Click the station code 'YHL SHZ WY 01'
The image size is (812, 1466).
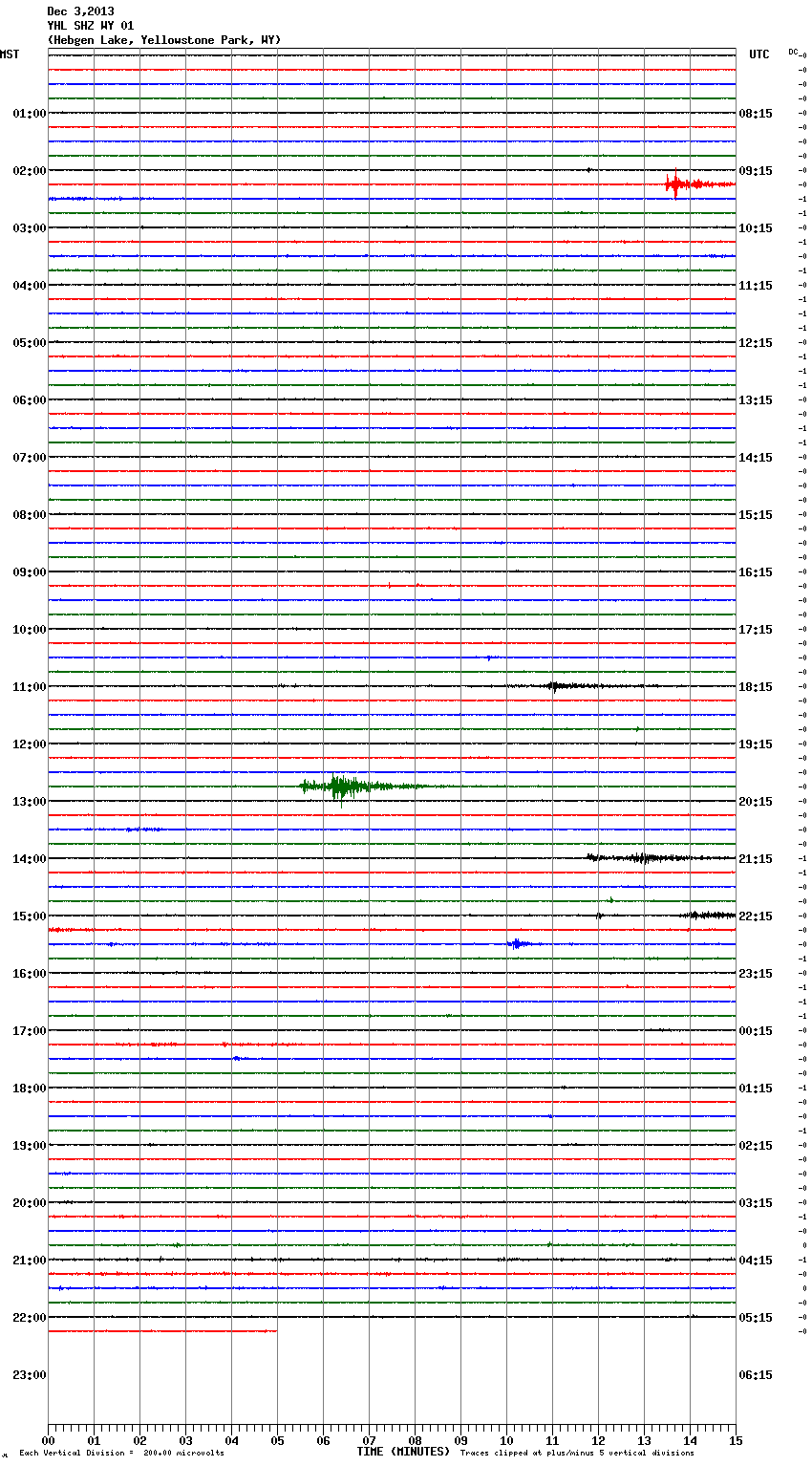tap(91, 26)
